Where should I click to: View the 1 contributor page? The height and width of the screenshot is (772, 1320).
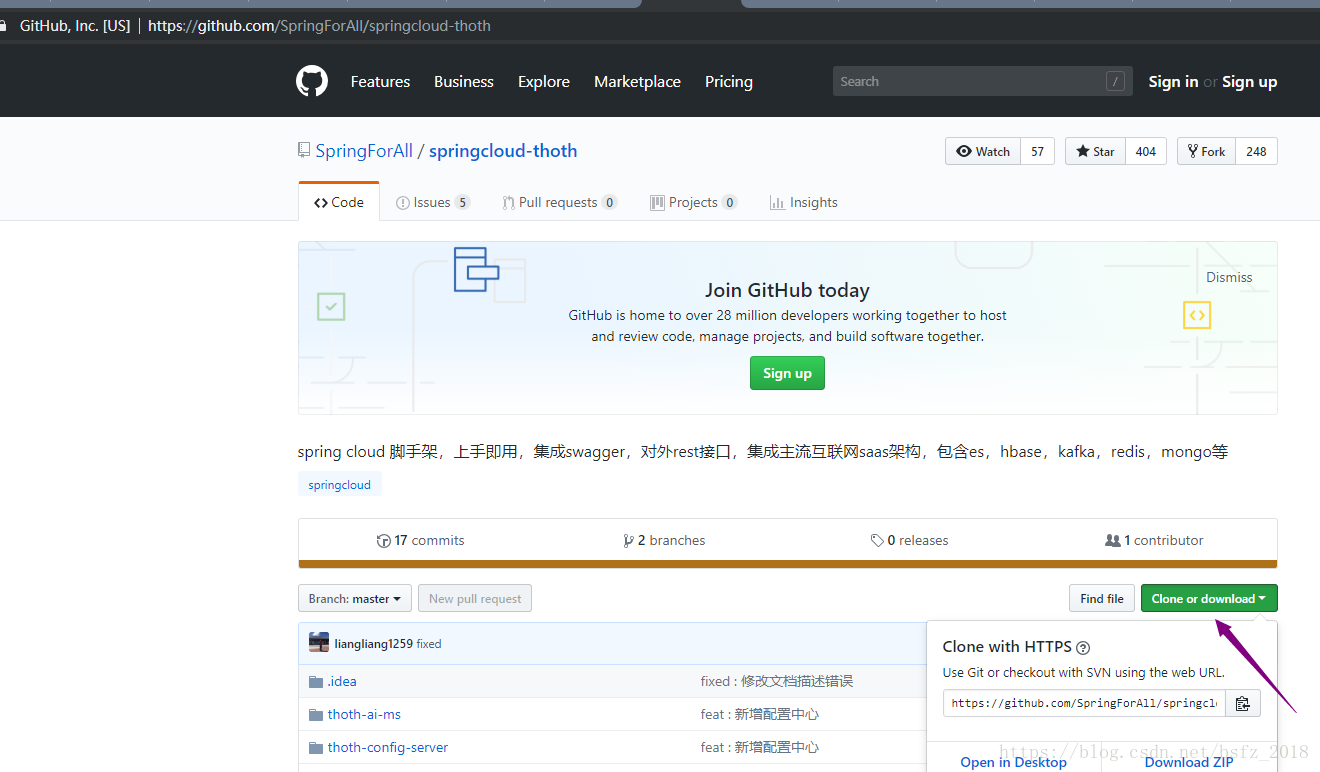1154,540
